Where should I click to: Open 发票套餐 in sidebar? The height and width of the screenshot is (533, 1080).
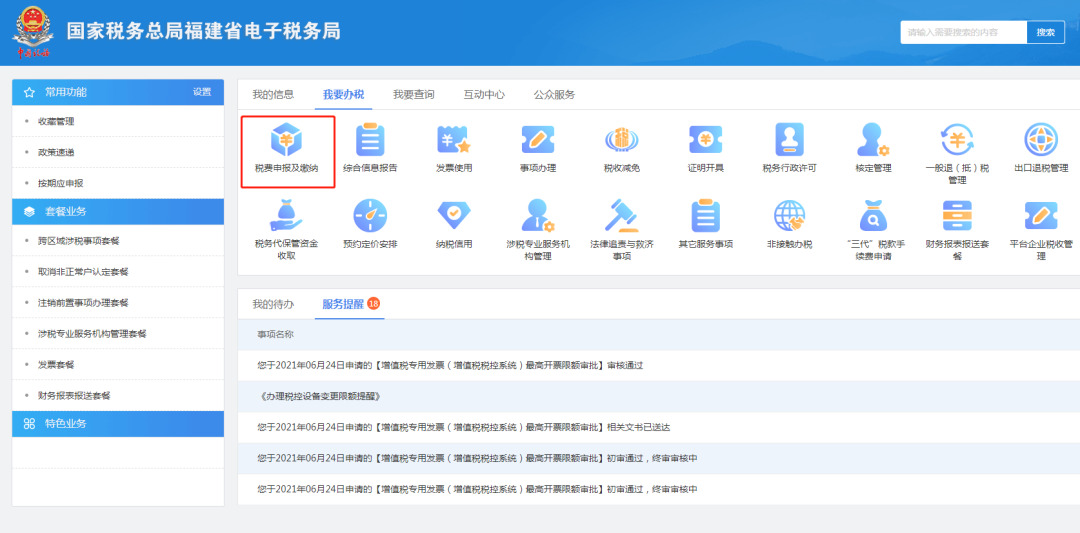[x=56, y=364]
